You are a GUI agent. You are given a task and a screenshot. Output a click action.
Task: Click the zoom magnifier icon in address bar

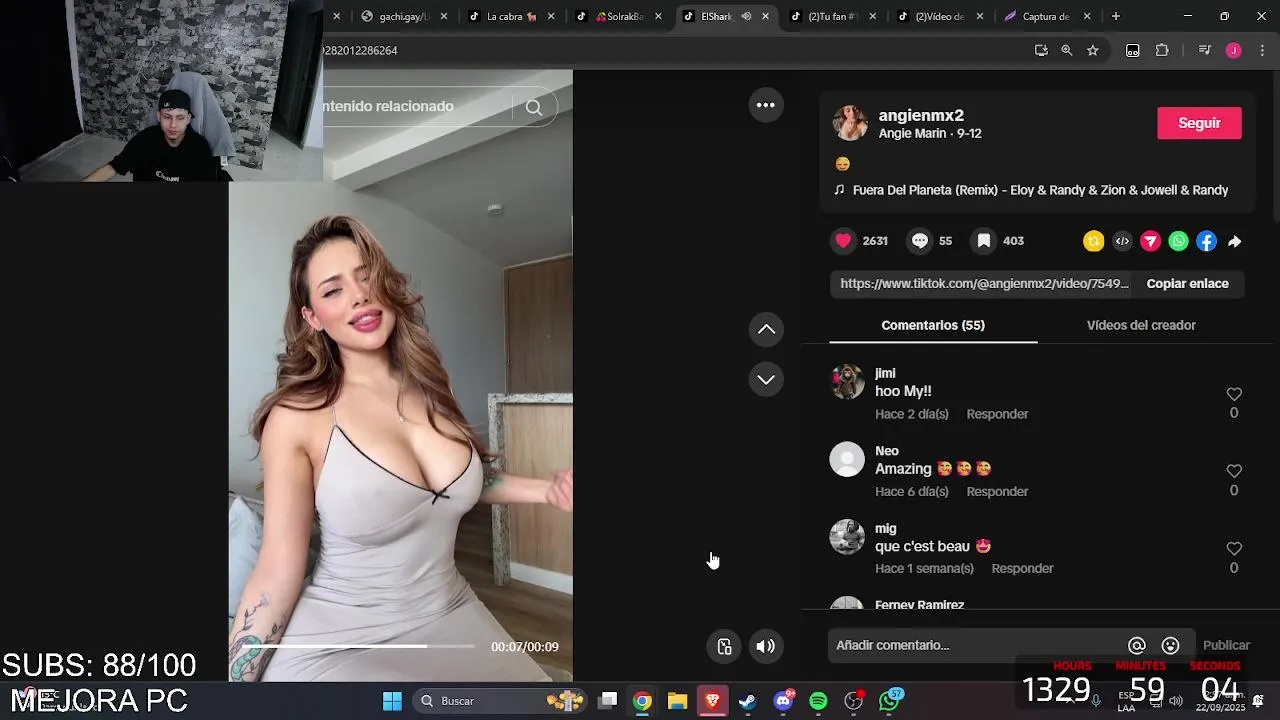click(1067, 50)
